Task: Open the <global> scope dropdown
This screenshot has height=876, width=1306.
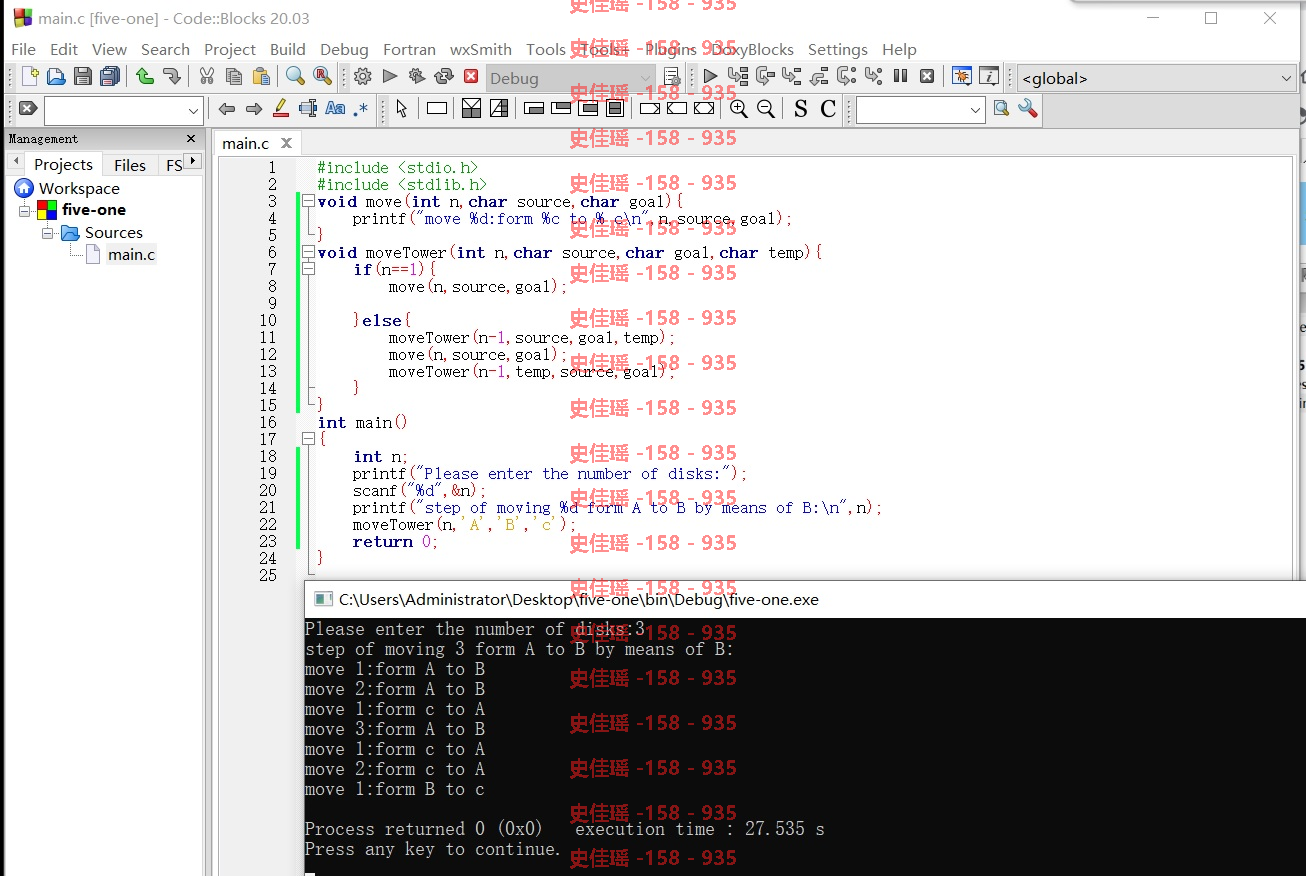Action: 1157,78
